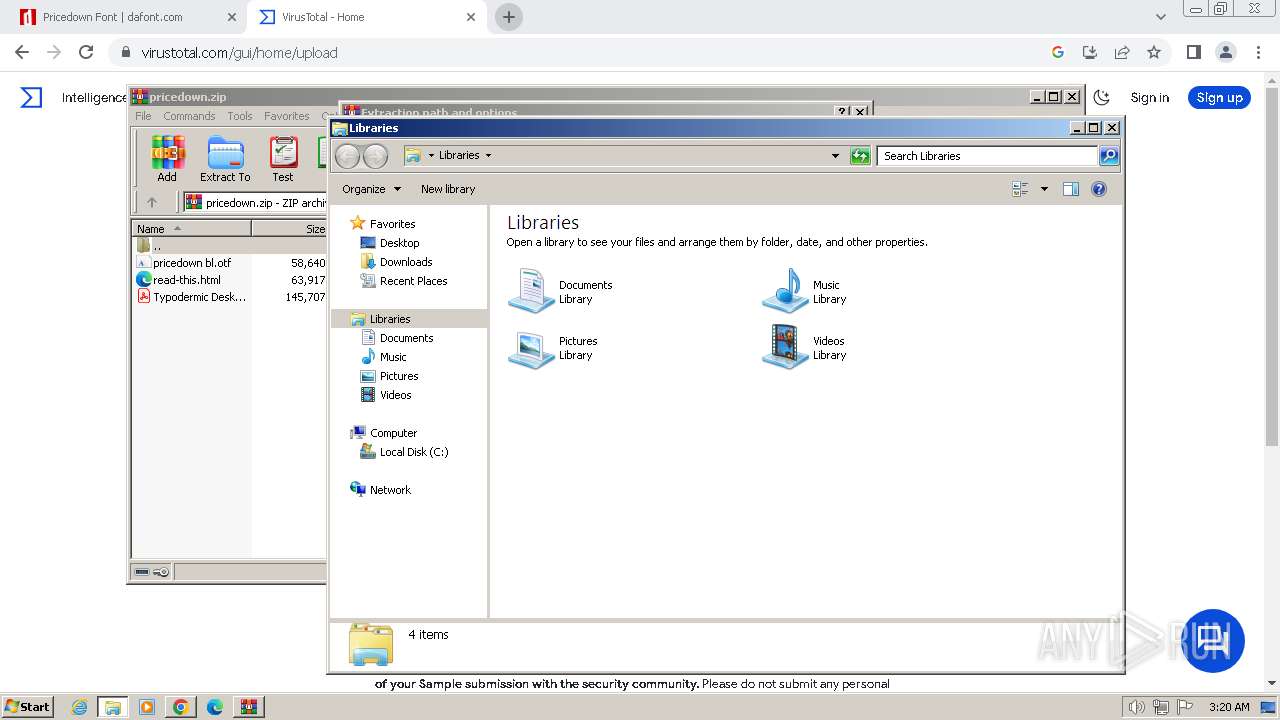Toggle the Chrome side panel icon
1280x720 pixels.
1193,53
